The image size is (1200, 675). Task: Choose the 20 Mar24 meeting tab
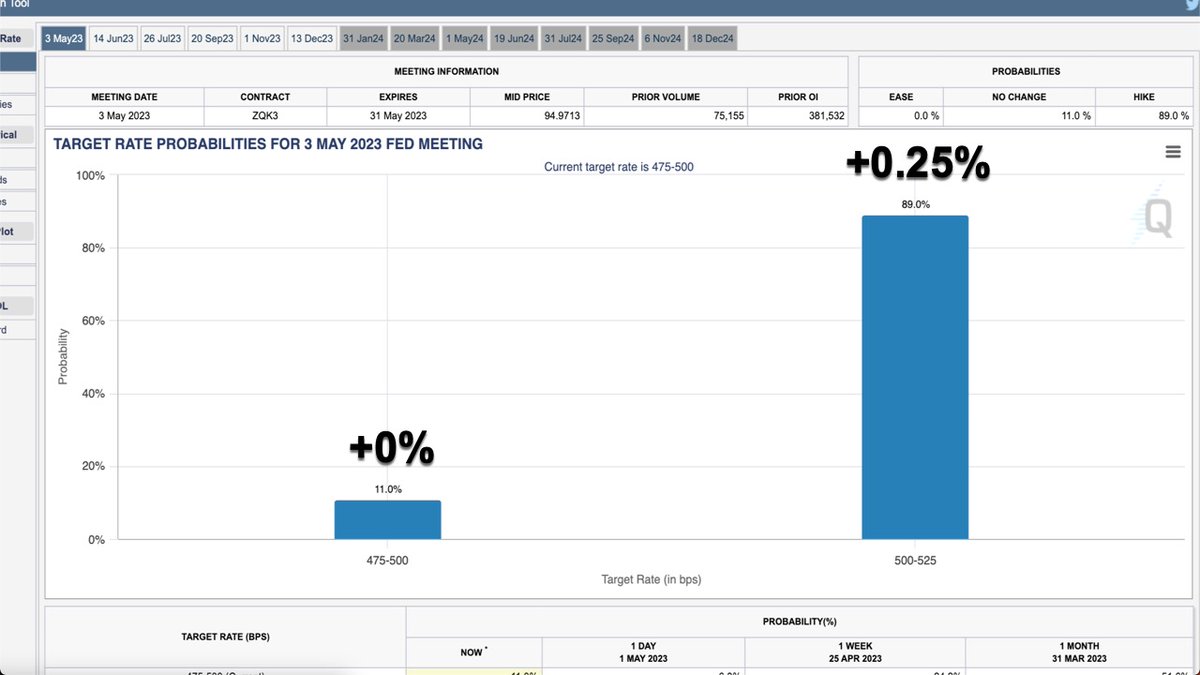pyautogui.click(x=415, y=39)
